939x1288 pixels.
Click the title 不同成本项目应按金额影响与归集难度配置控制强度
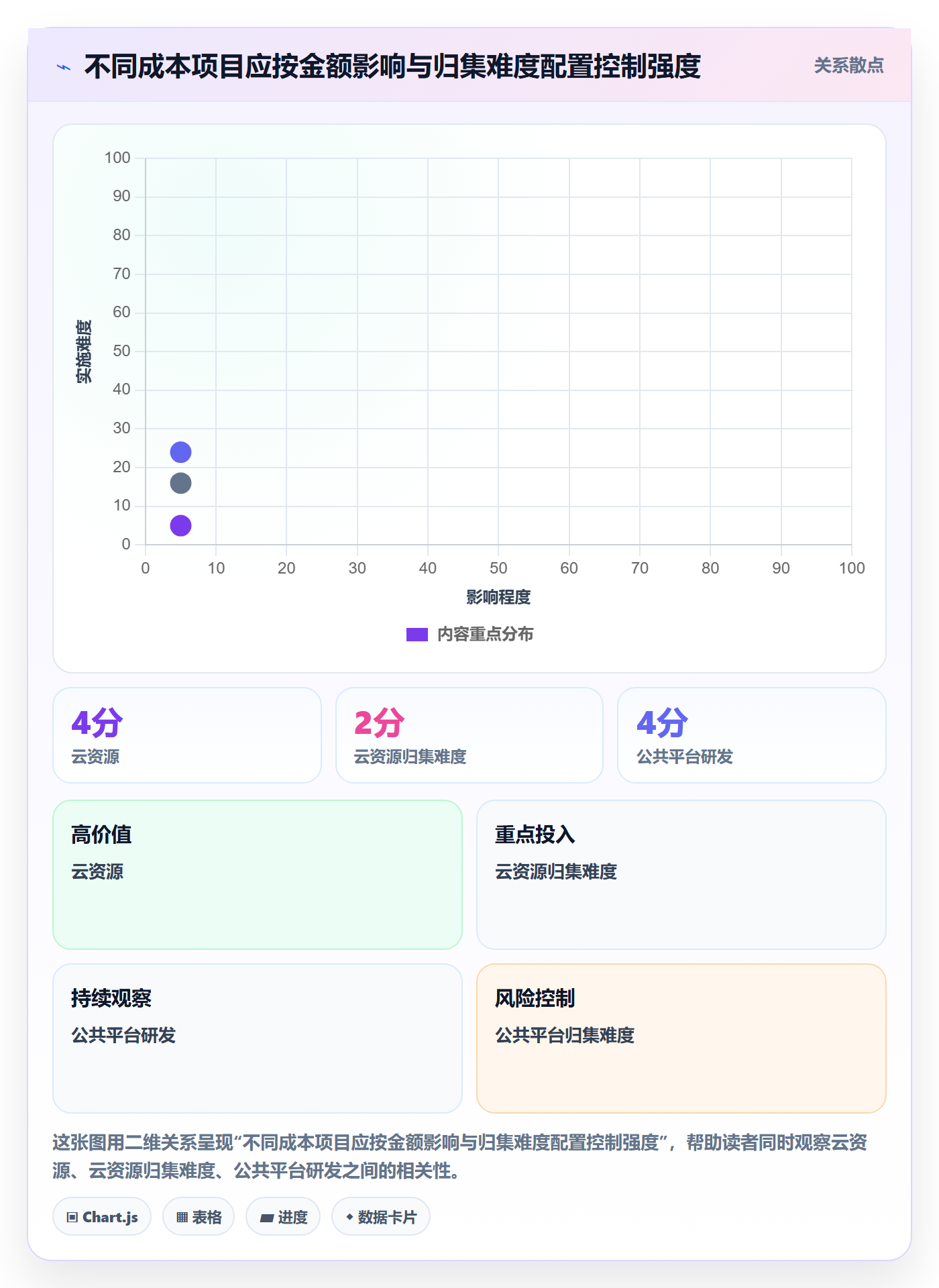392,67
